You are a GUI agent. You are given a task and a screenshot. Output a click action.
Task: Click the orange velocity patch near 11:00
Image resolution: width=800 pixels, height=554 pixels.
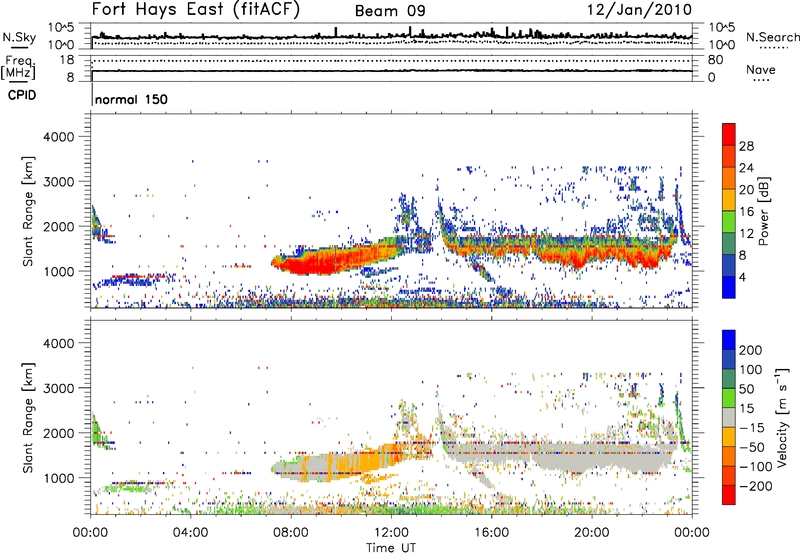point(370,460)
